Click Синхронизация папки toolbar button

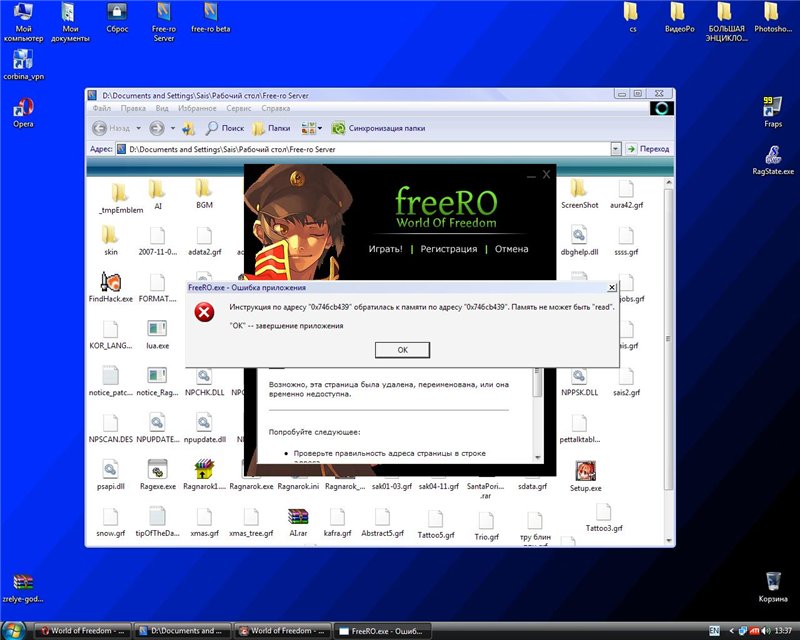(x=378, y=128)
